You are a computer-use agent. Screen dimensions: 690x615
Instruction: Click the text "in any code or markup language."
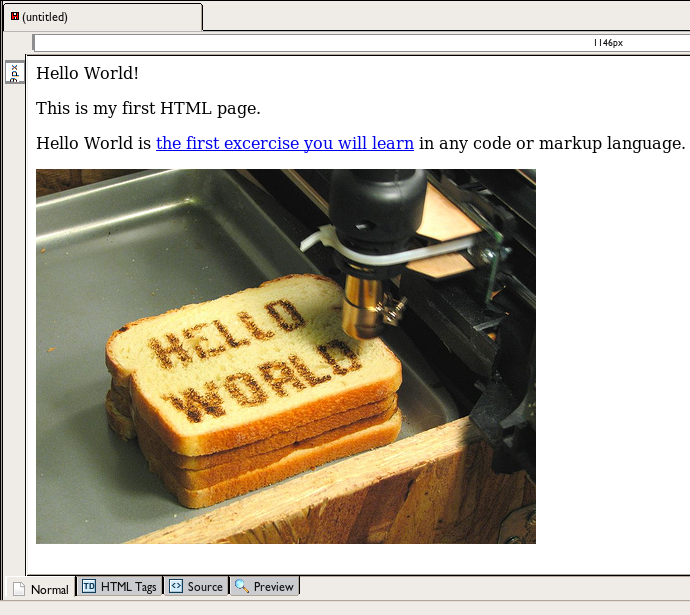pyautogui.click(x=551, y=143)
